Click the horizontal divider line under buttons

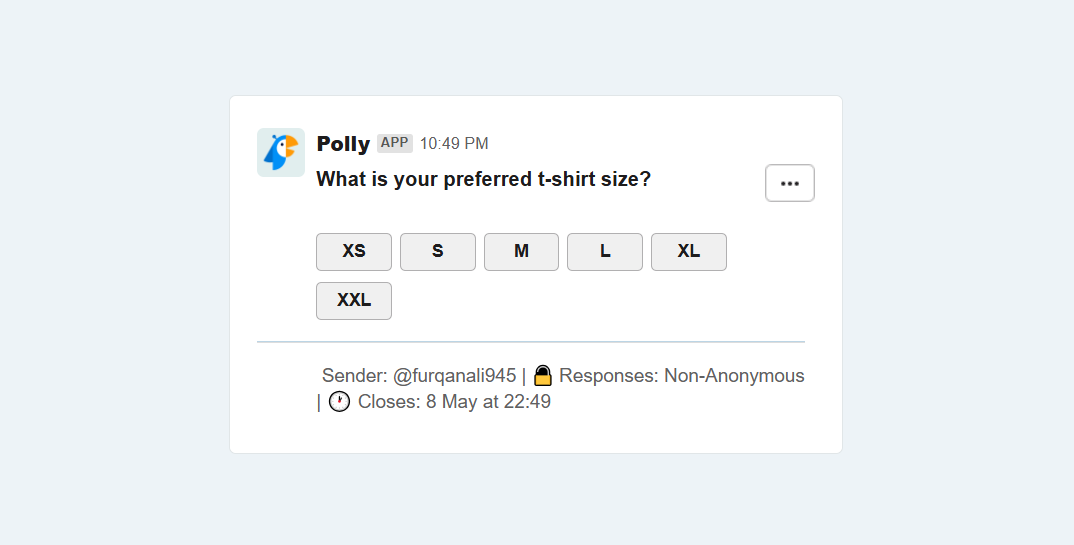coord(531,341)
